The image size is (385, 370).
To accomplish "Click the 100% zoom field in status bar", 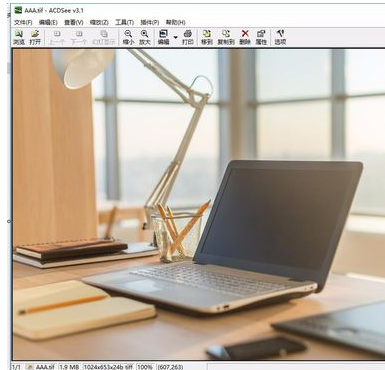I will (144, 367).
